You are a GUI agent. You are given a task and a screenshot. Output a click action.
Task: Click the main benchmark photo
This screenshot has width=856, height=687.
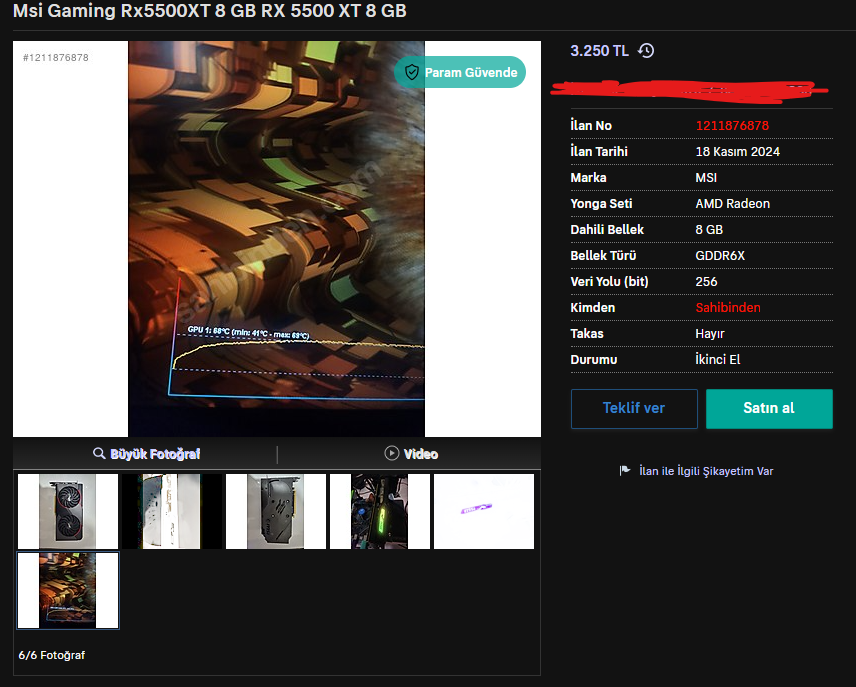point(276,239)
